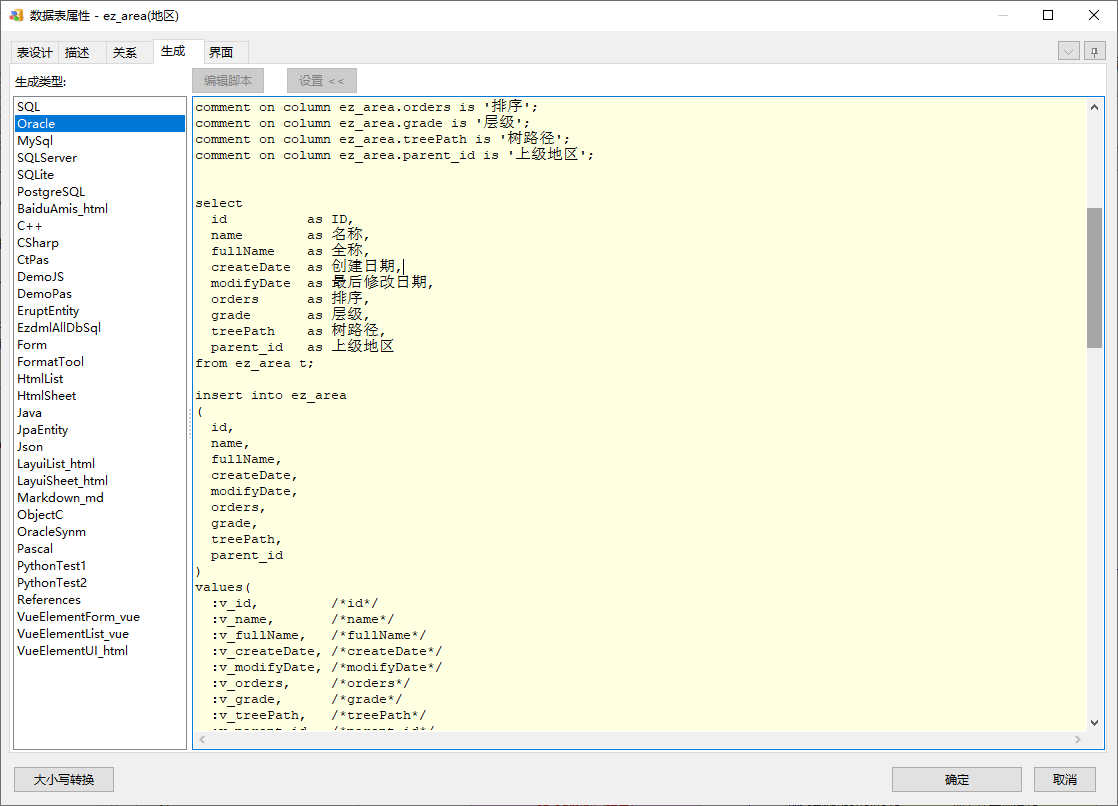
Task: Select VueElementForm_vue template
Action: pos(100,617)
